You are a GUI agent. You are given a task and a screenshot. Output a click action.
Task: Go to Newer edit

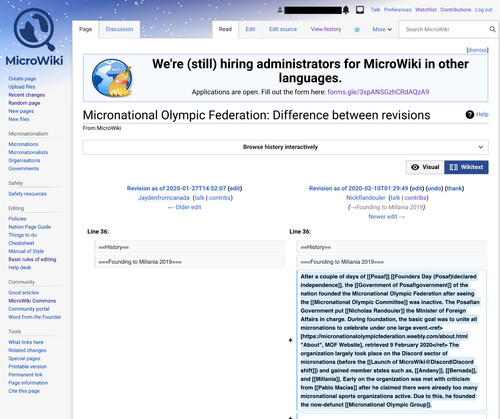coord(386,217)
